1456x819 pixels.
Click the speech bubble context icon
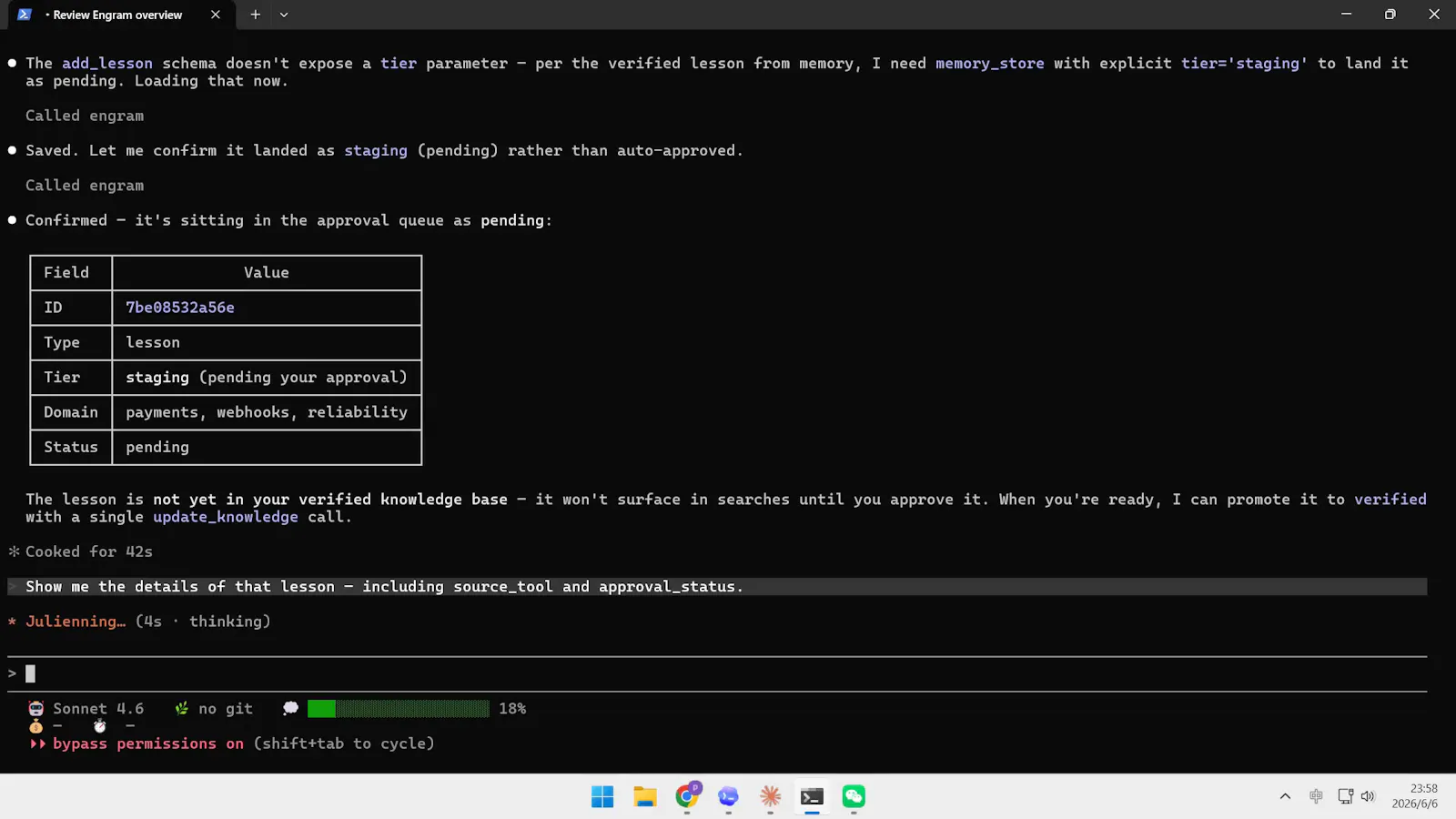coord(290,709)
